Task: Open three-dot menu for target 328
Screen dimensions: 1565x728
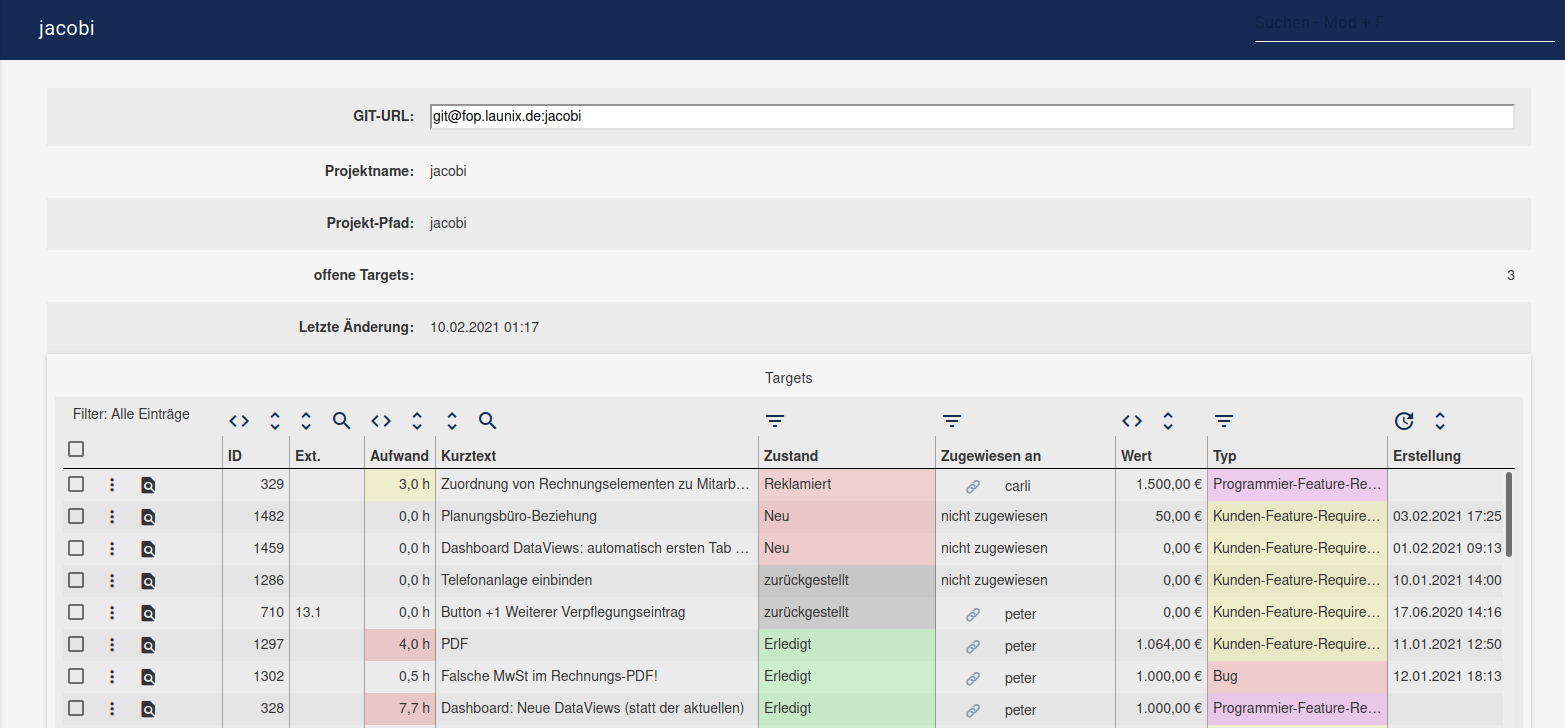Action: click(112, 708)
